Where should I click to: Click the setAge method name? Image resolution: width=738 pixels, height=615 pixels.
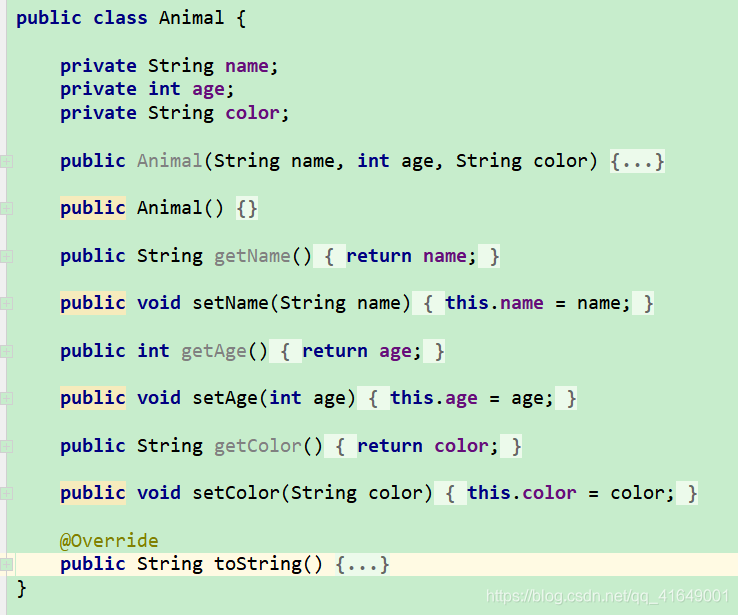225,398
